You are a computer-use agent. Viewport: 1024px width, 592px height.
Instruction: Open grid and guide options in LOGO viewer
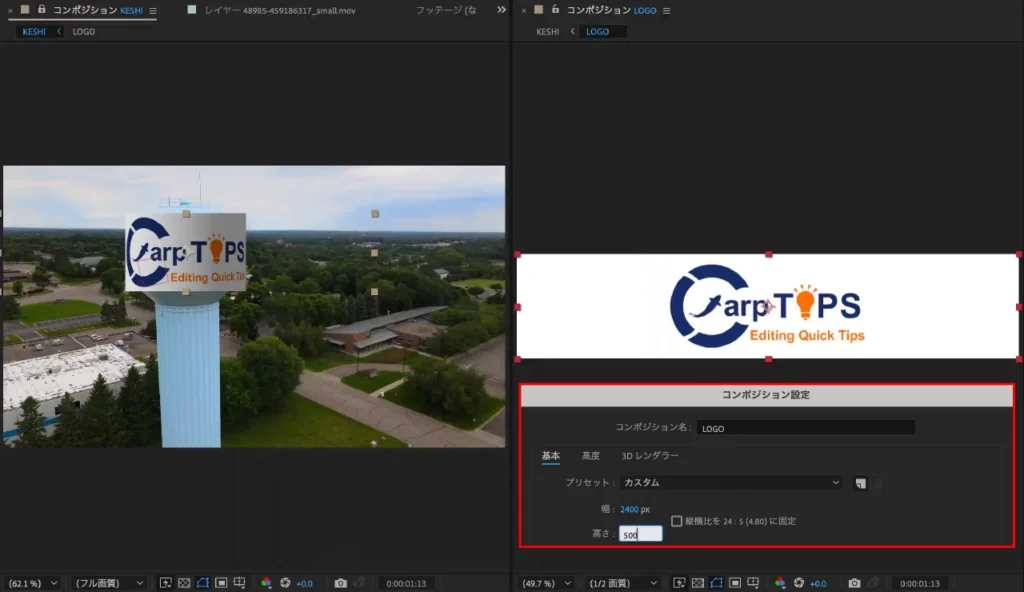point(754,583)
